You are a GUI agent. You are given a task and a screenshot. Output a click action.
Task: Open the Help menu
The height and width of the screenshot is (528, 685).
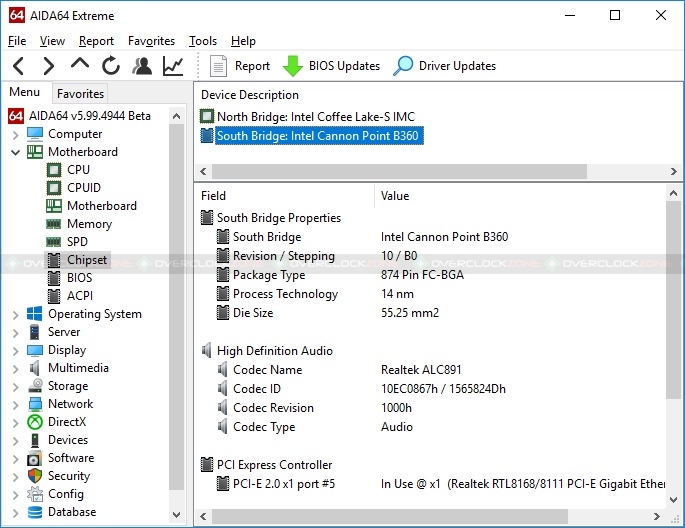(243, 41)
